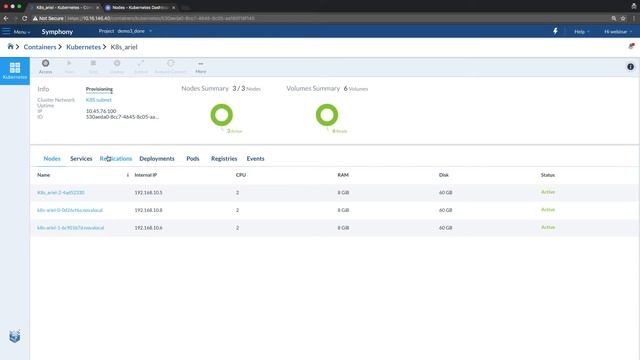
Task: Select the K8s_ariel browser tab
Action: (x=64, y=7)
